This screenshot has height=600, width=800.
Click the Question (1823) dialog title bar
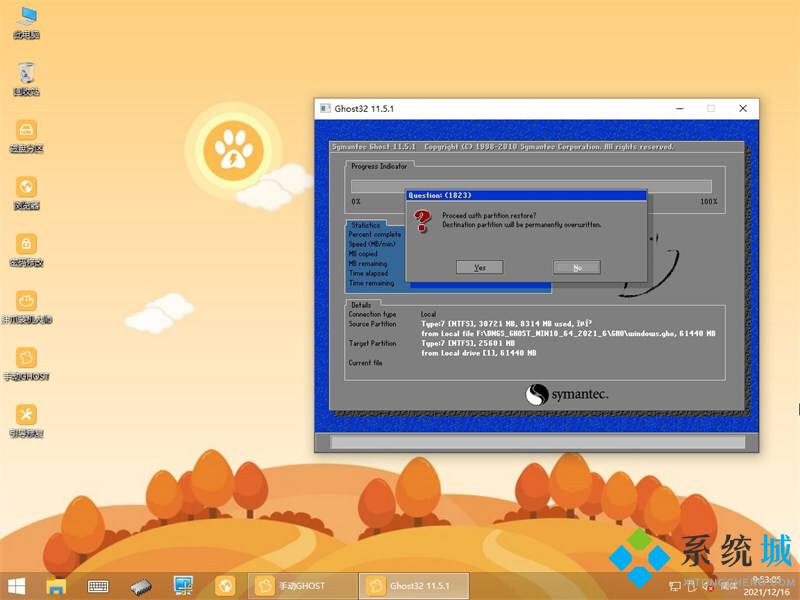point(526,195)
